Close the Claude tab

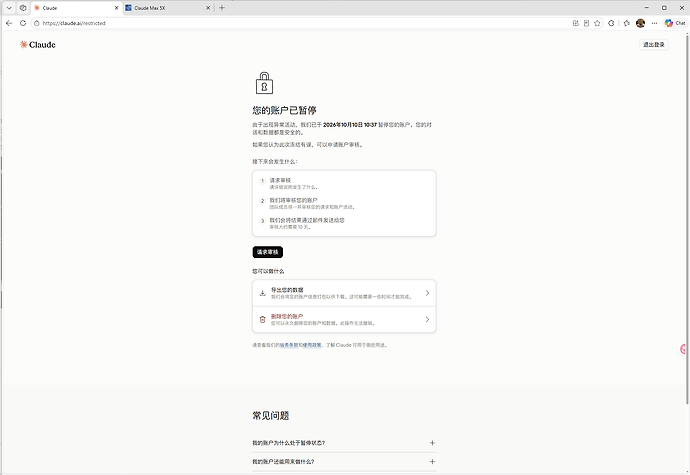(x=116, y=8)
